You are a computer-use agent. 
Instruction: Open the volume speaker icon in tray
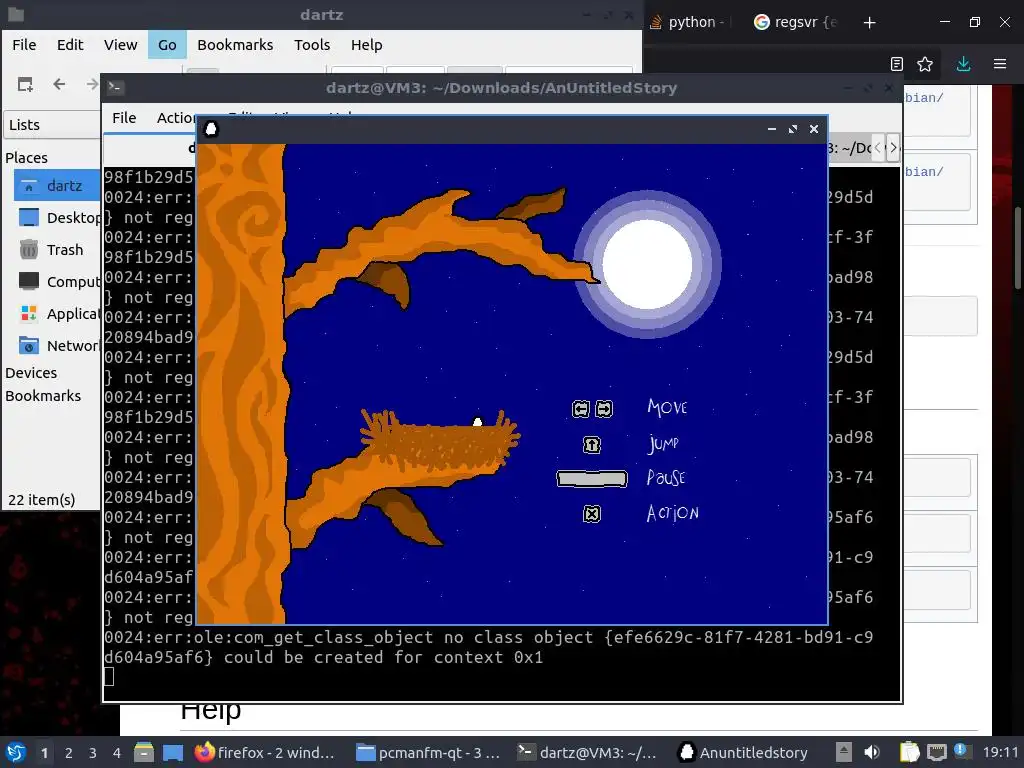[x=872, y=752]
